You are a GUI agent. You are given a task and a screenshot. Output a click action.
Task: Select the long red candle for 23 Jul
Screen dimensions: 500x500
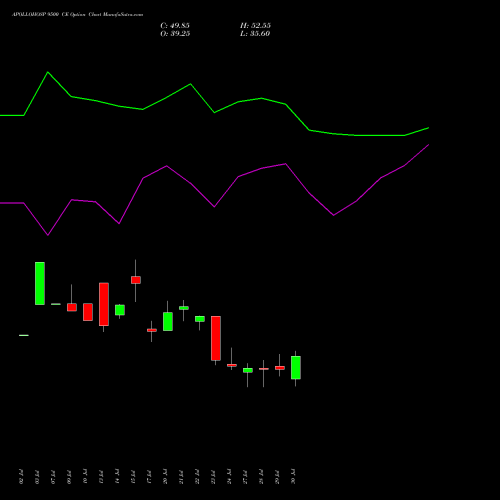pyautogui.click(x=216, y=338)
